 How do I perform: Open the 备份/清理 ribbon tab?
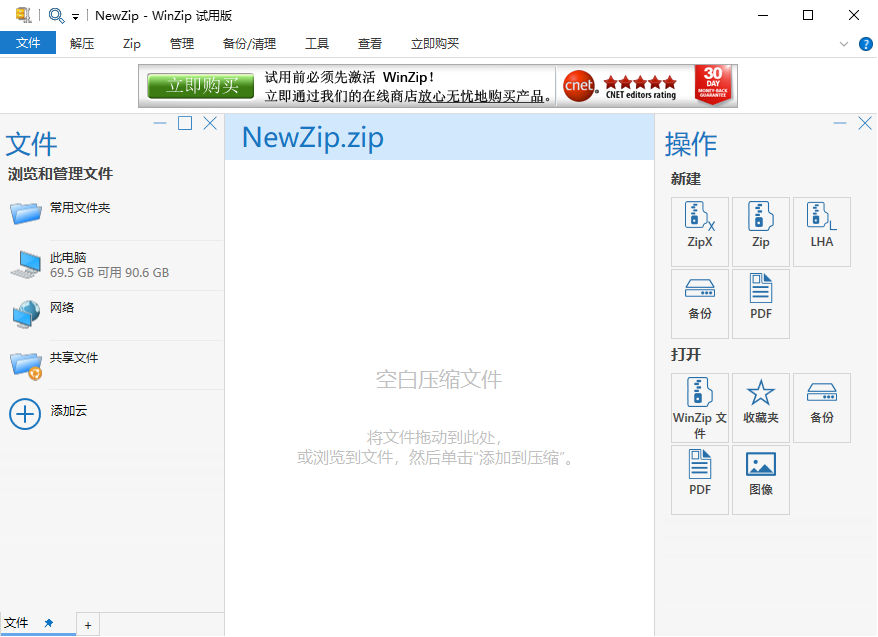click(x=249, y=44)
